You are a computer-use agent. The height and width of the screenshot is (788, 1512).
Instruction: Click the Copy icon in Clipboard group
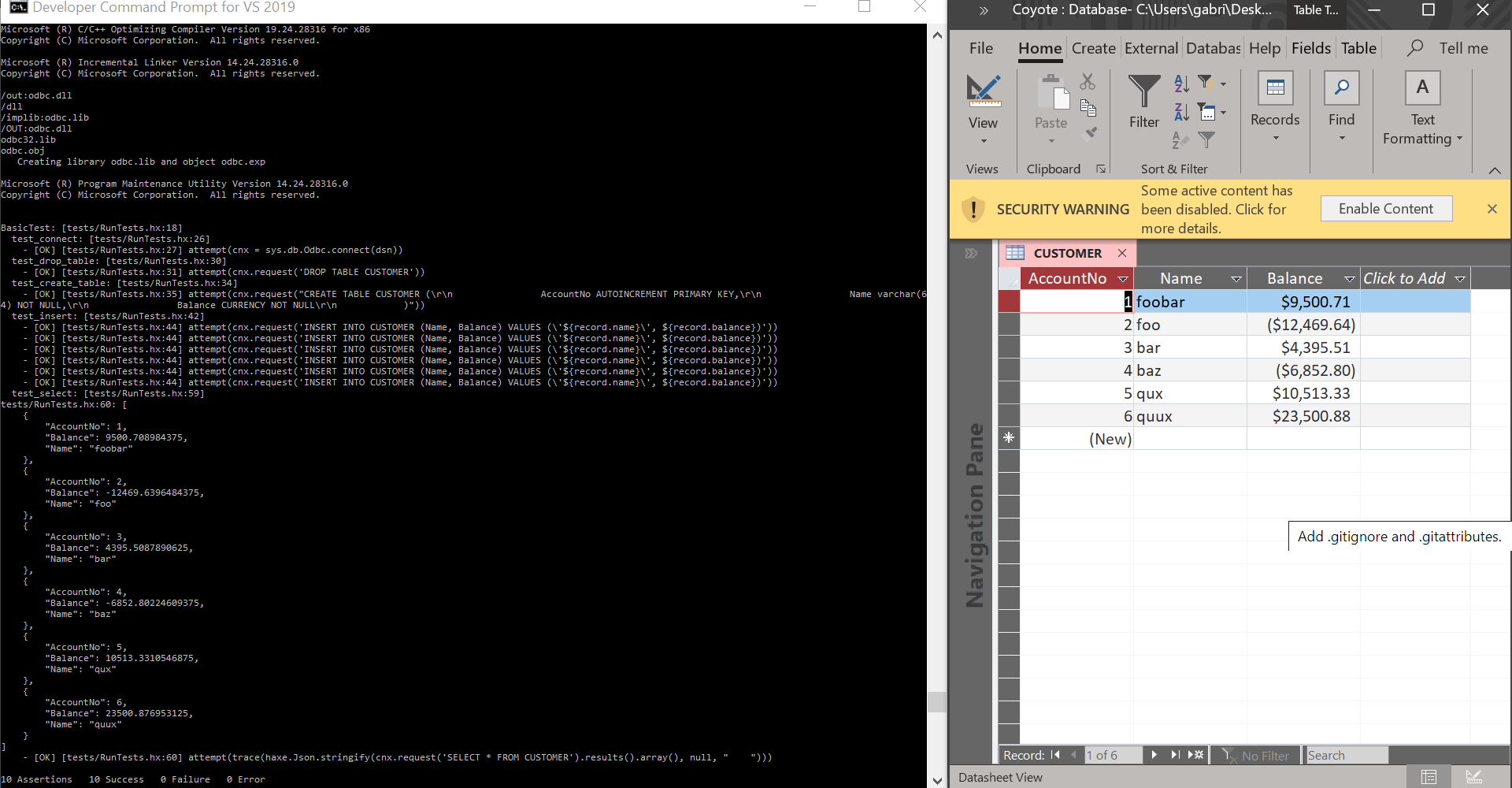[1088, 108]
